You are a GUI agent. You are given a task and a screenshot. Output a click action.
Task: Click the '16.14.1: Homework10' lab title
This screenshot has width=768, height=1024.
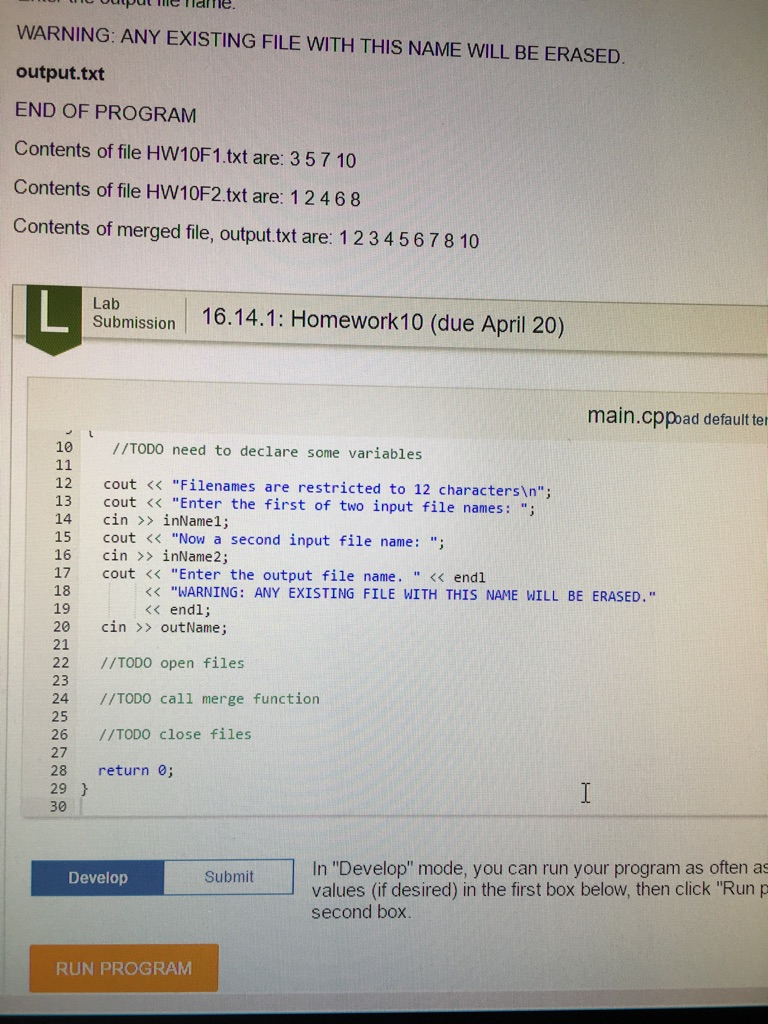(383, 321)
